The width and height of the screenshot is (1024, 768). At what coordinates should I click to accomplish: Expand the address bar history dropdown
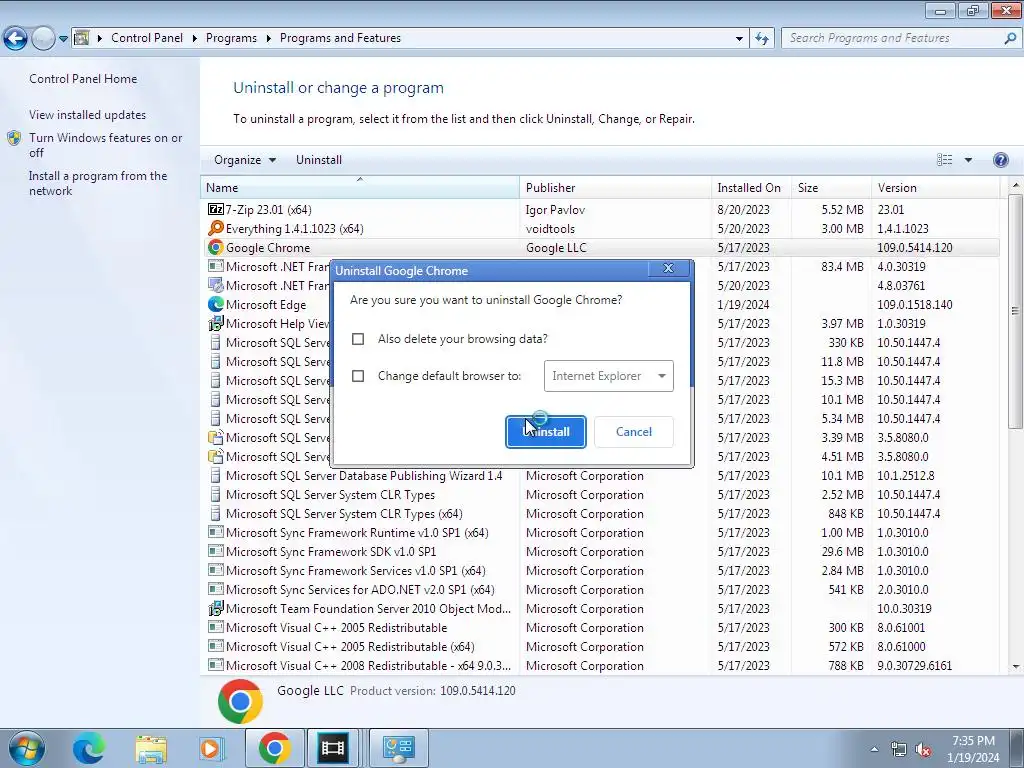tap(739, 38)
